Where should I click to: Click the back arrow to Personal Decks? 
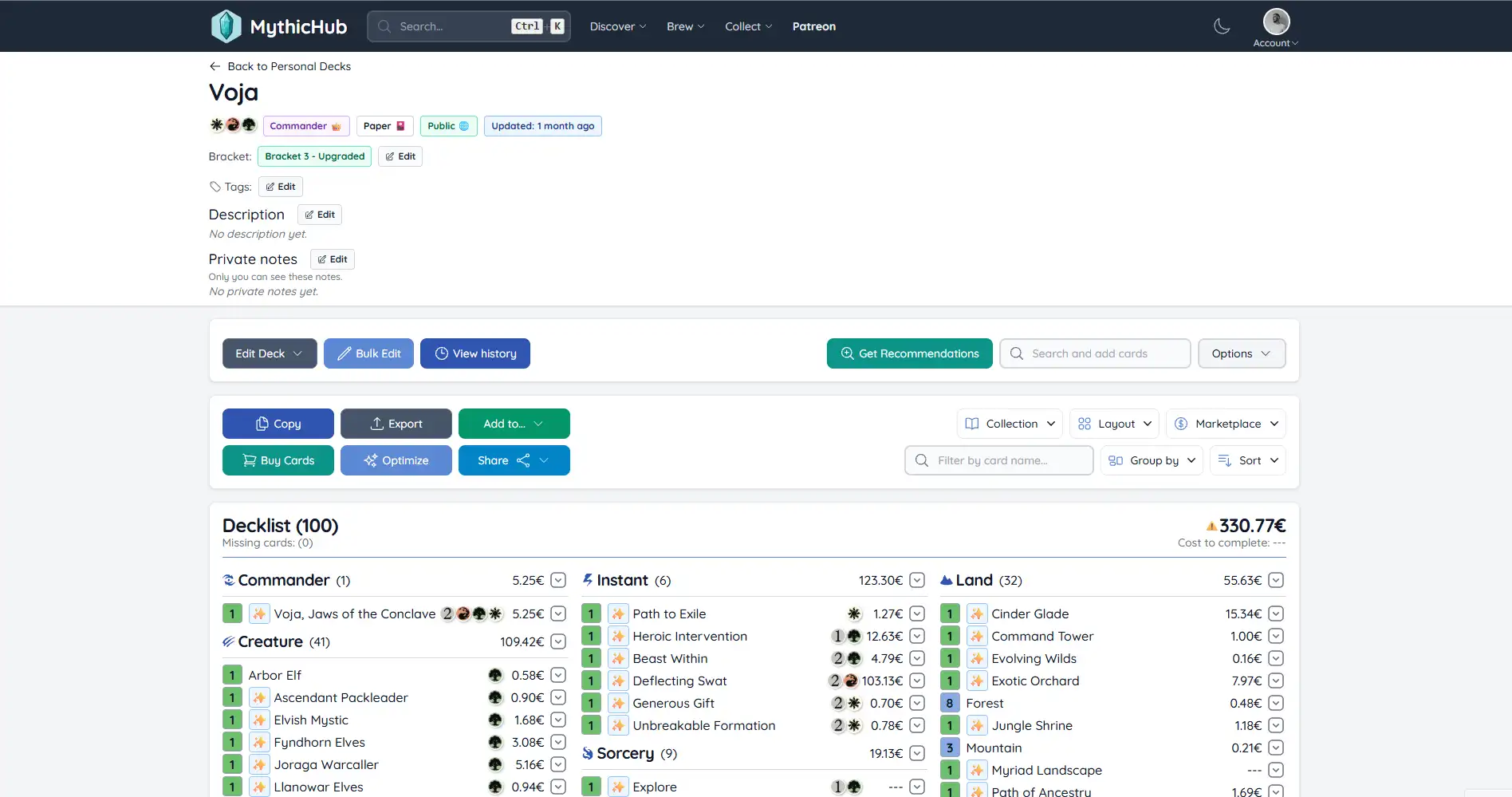(215, 66)
